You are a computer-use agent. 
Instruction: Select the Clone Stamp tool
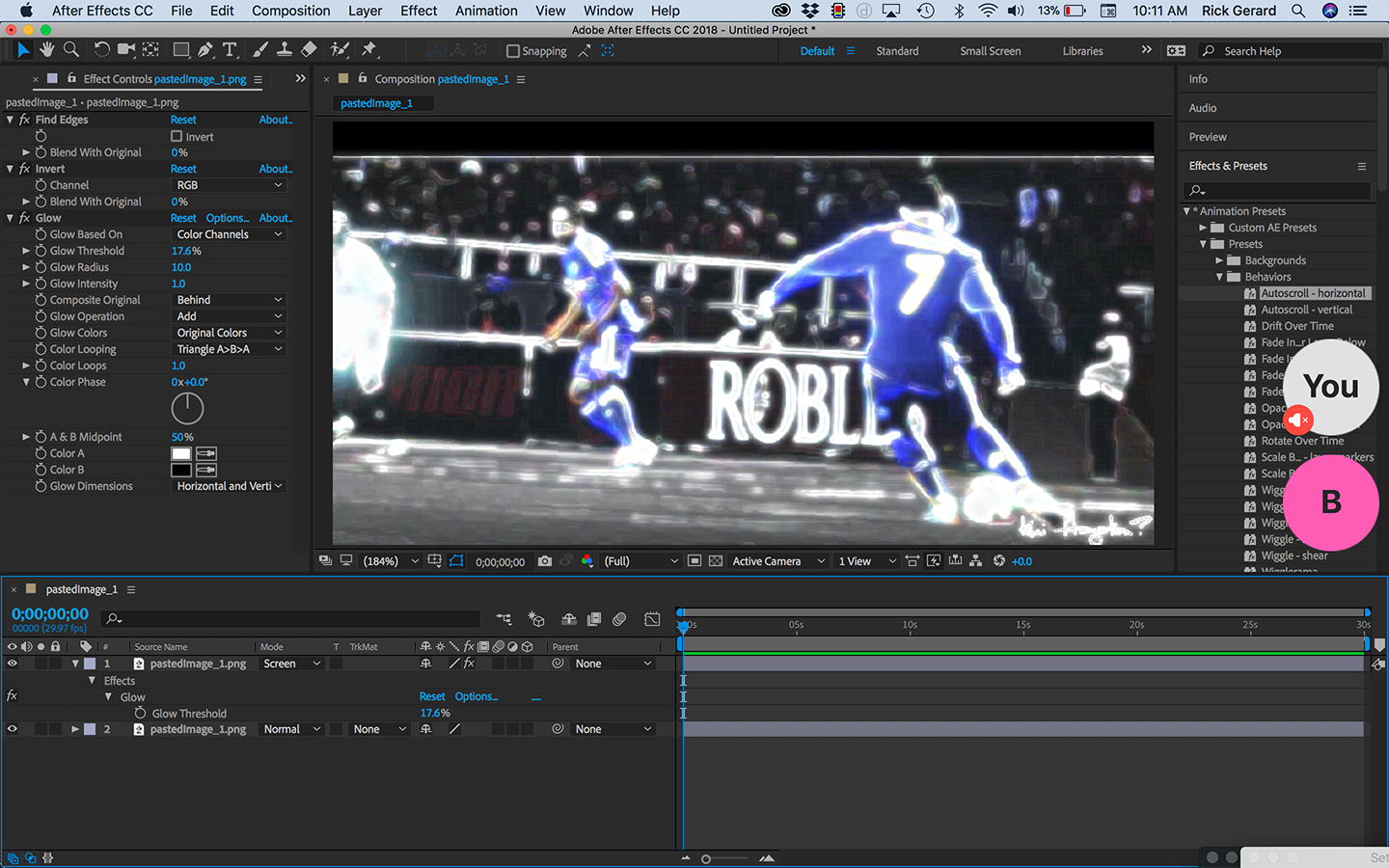point(285,50)
